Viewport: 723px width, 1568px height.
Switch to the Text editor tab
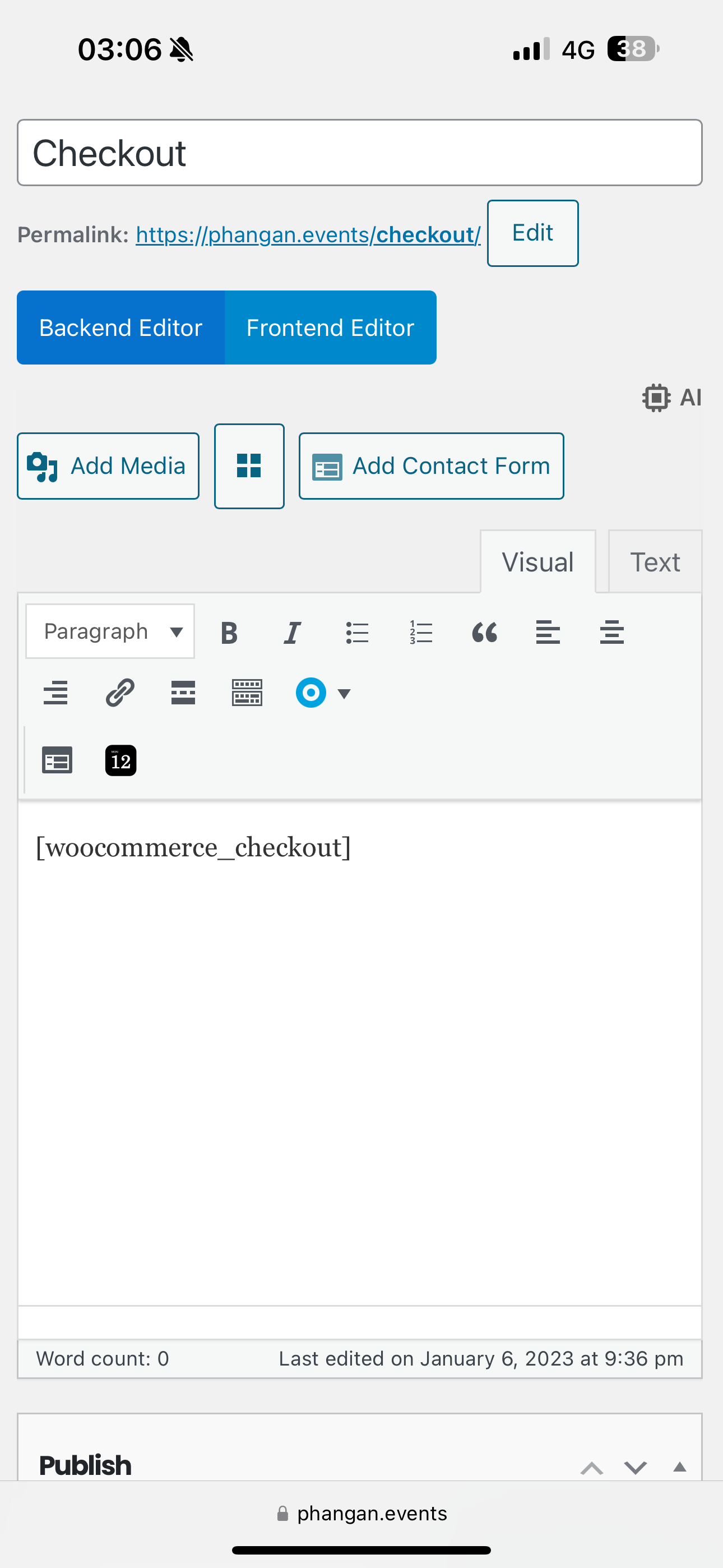click(x=655, y=562)
